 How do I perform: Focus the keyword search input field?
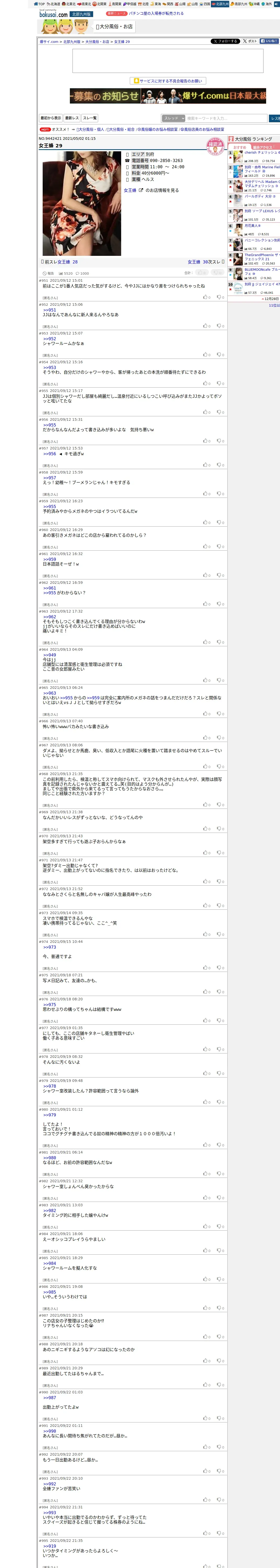[x=227, y=118]
